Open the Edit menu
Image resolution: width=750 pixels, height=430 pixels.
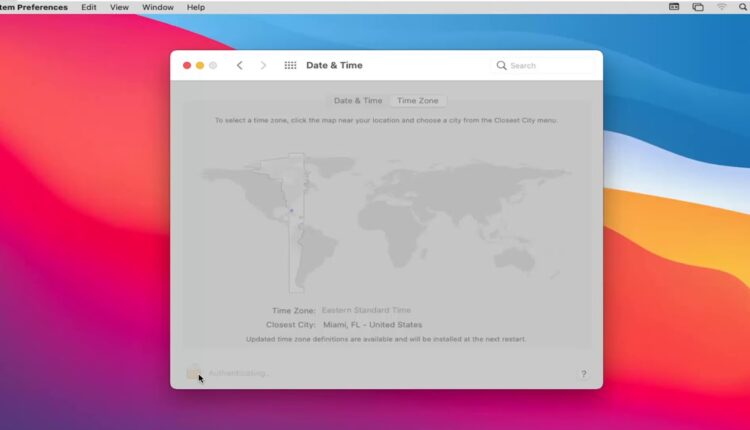pyautogui.click(x=88, y=7)
